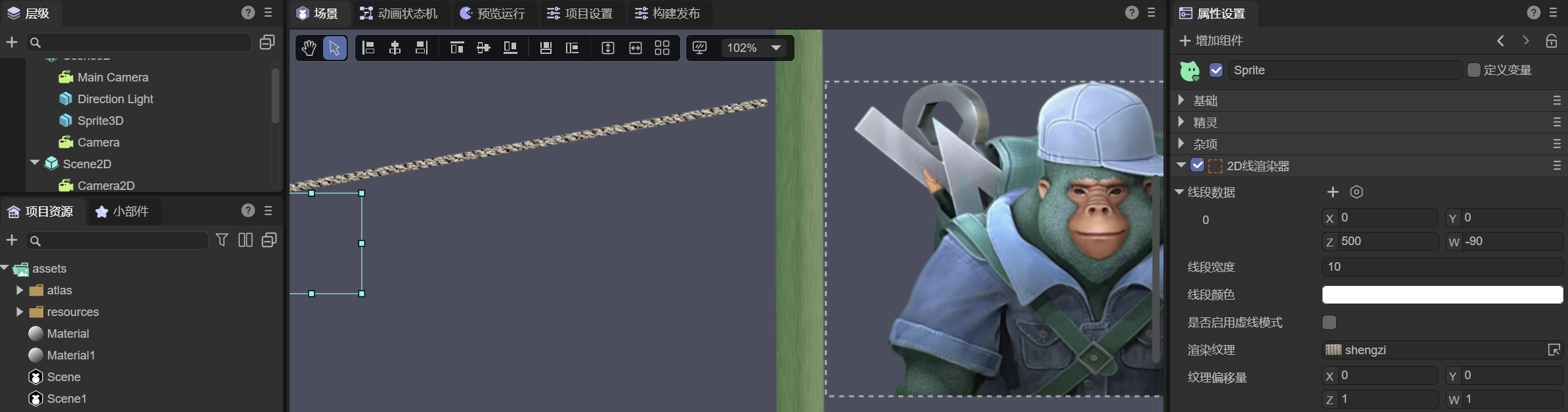Select the arrow selection tool
The image size is (1568, 412).
pyautogui.click(x=334, y=48)
